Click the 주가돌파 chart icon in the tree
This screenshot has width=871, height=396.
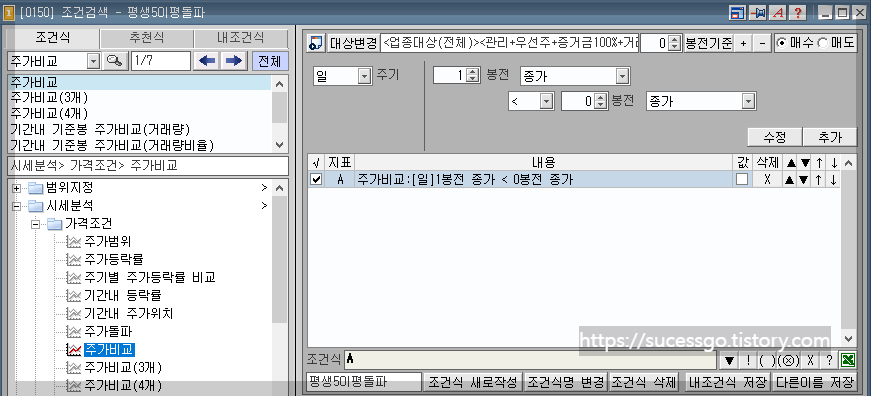point(74,332)
